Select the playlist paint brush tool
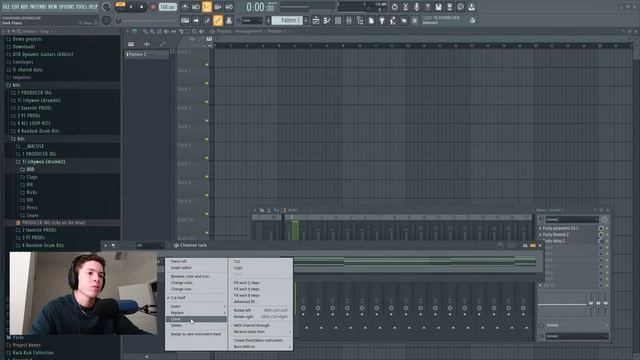The width and height of the screenshot is (640, 360). tap(152, 31)
